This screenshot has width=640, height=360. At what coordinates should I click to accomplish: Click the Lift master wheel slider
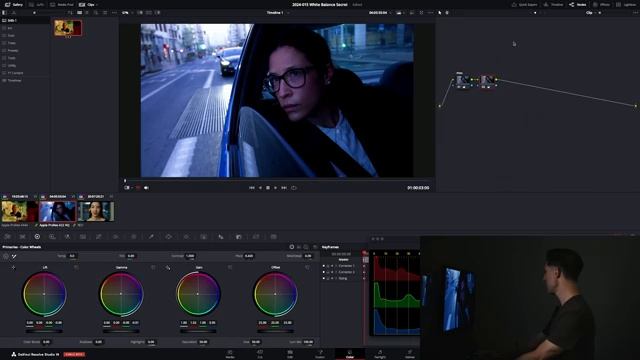tap(44, 331)
